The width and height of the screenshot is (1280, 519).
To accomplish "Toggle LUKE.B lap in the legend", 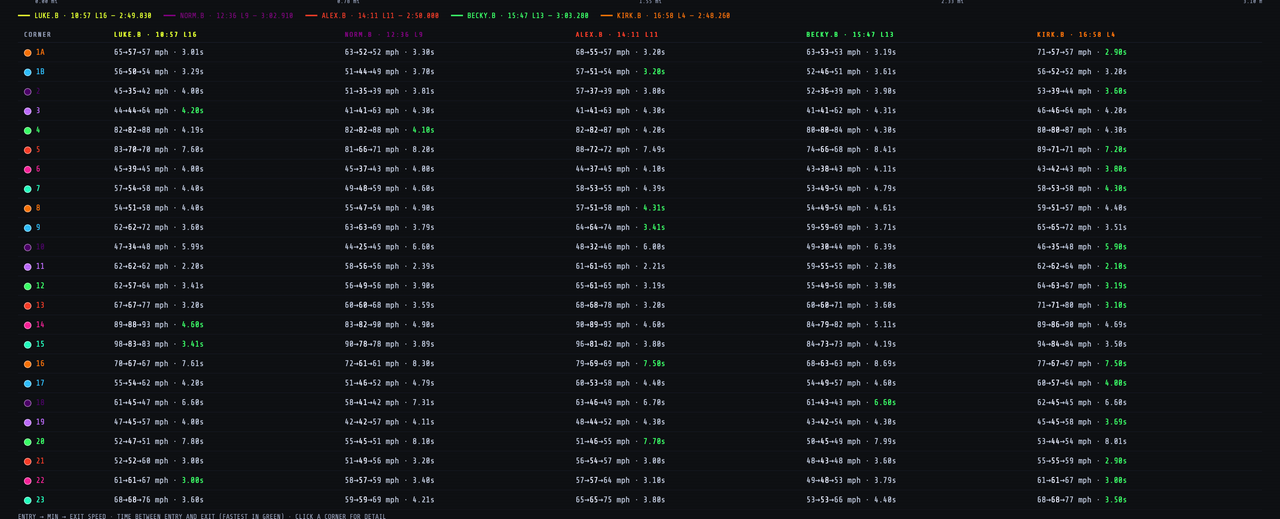I will (x=85, y=16).
